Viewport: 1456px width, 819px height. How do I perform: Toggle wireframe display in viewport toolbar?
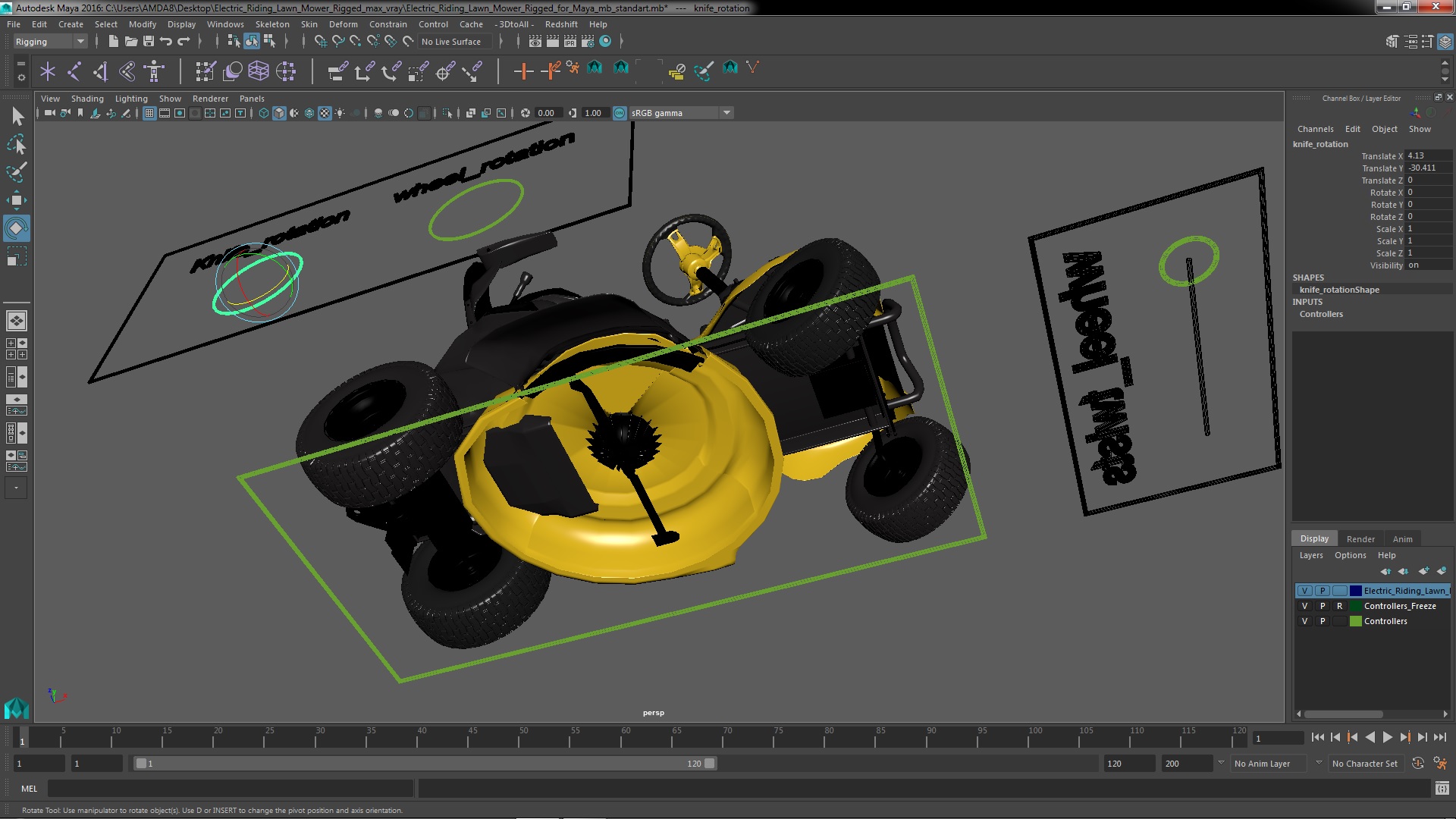tap(264, 113)
